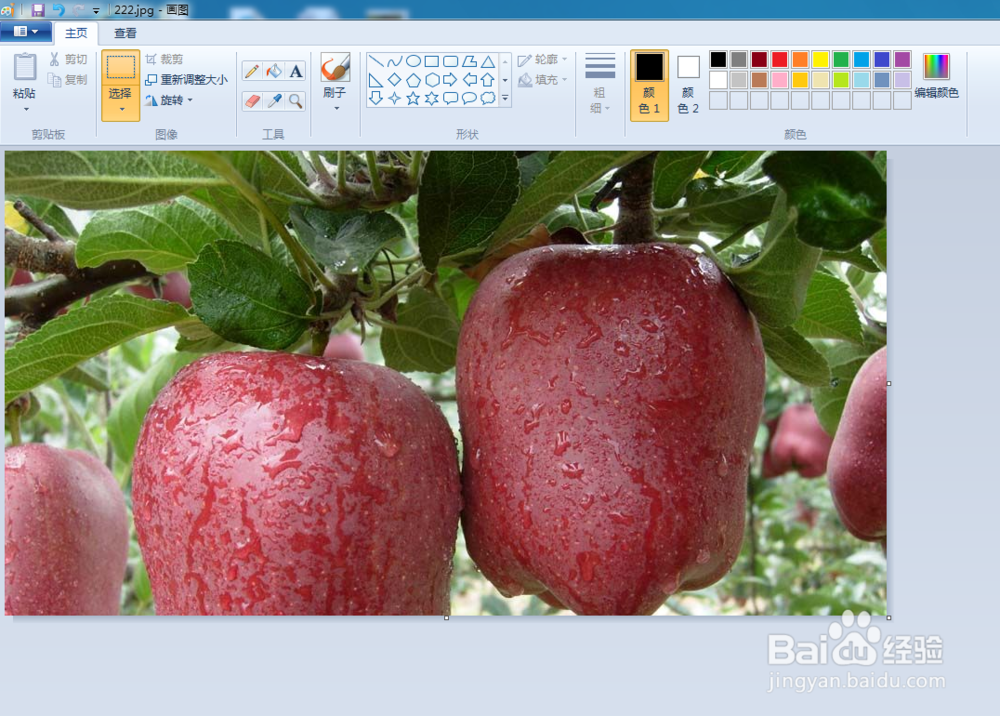Viewport: 1000px width, 716px height.
Task: Pick the Rectangle shape
Action: tap(432, 61)
